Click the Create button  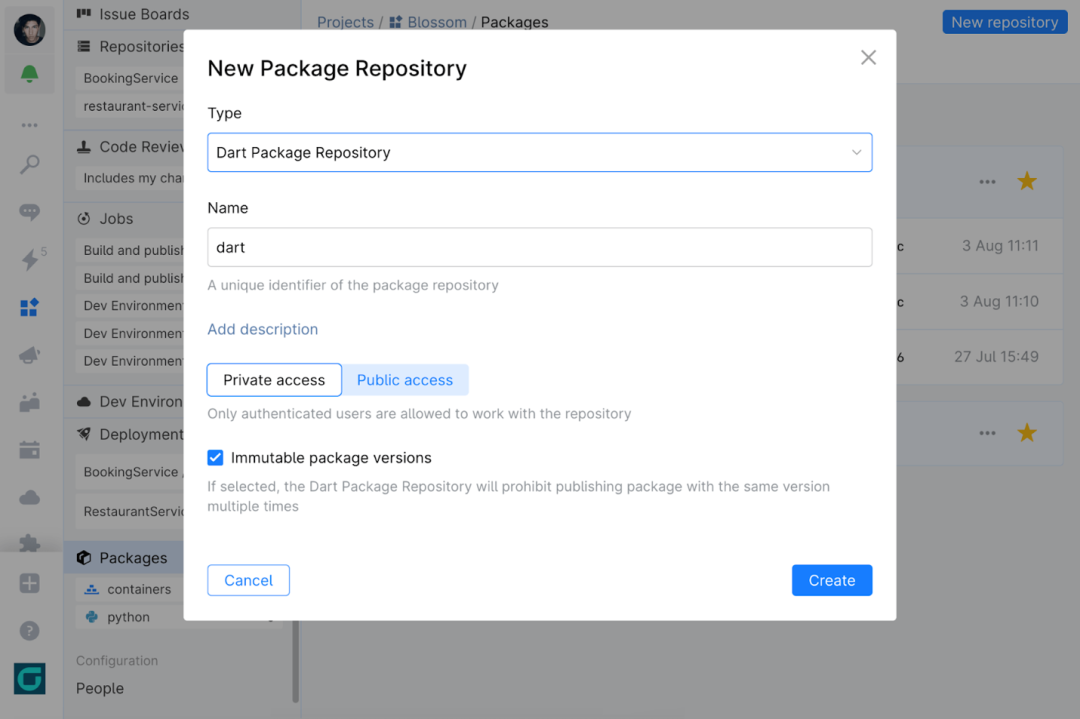(832, 581)
